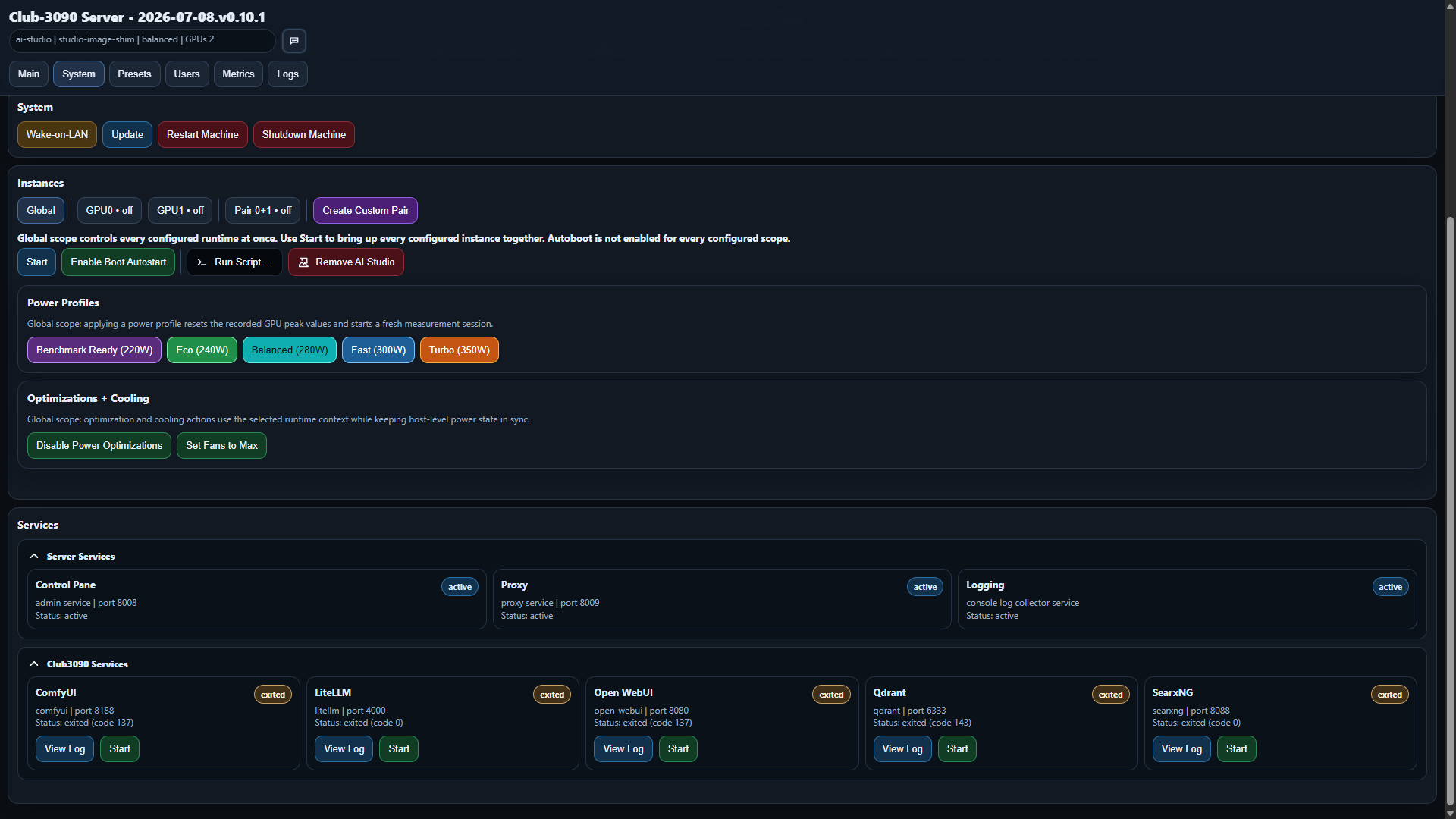The image size is (1456, 819).
Task: Click Set Fans to Max
Action: [221, 446]
